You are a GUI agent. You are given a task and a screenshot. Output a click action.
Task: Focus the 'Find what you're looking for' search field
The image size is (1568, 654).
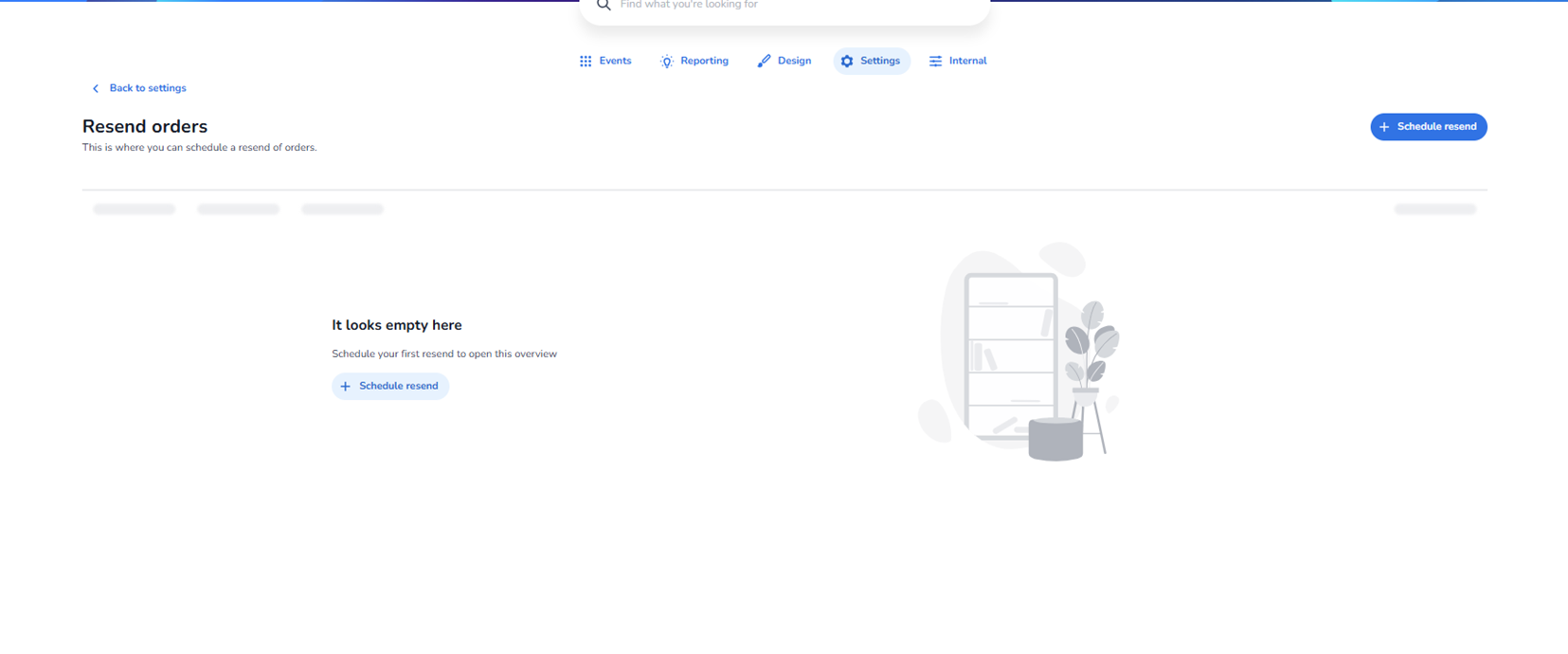click(x=796, y=6)
